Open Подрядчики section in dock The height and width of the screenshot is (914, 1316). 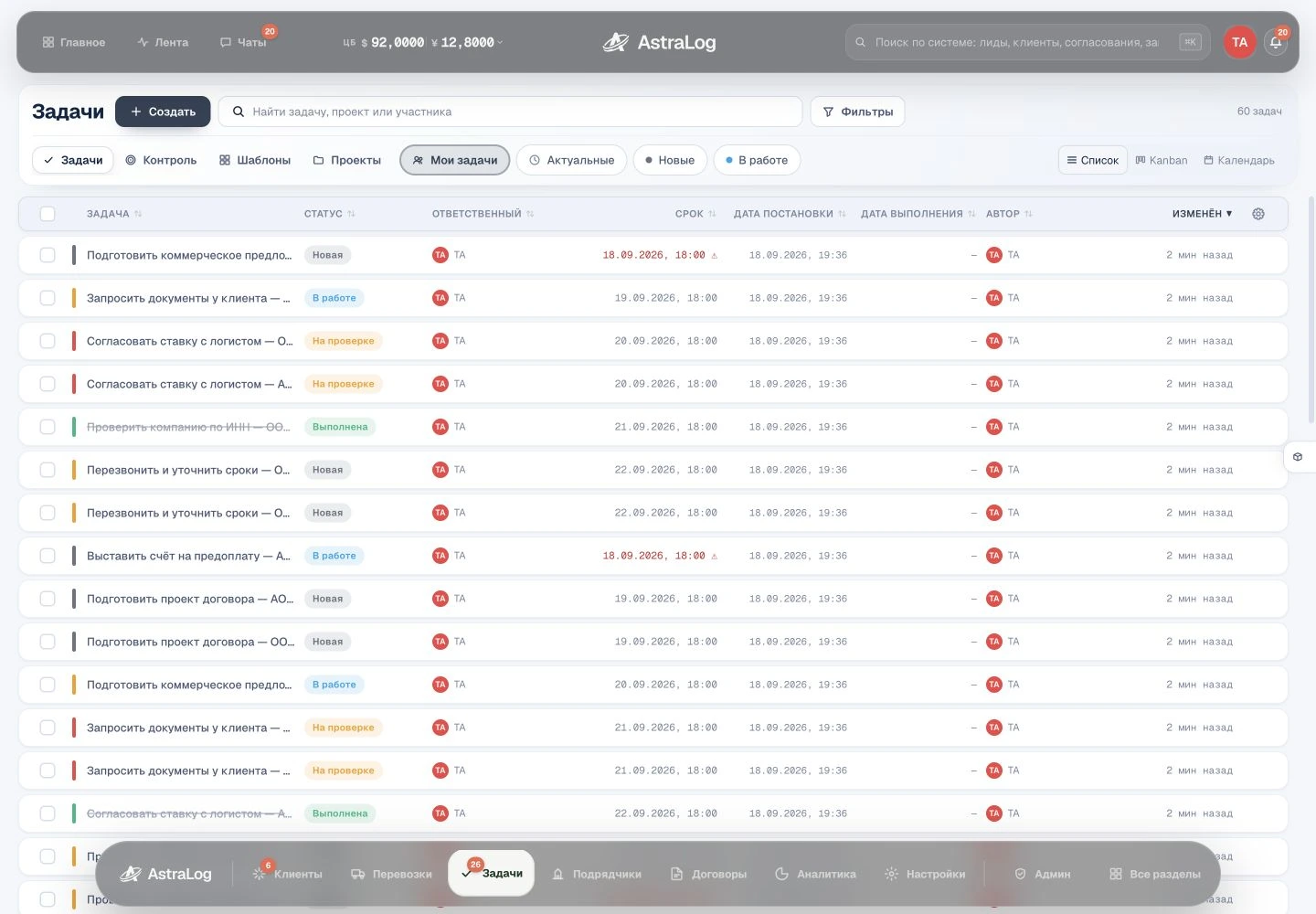(597, 874)
